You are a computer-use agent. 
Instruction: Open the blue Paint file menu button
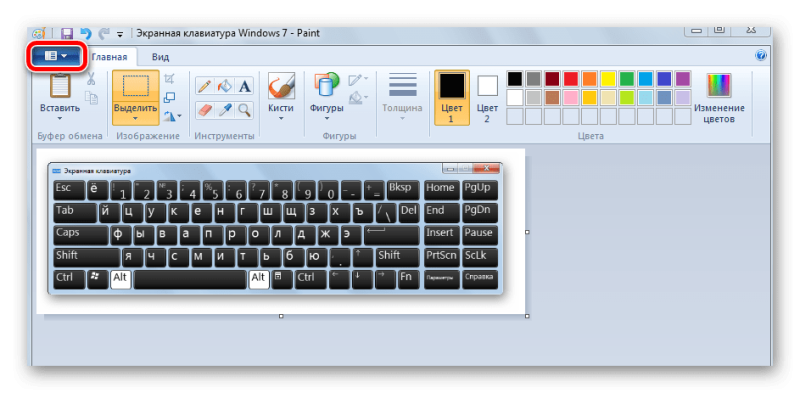56,56
